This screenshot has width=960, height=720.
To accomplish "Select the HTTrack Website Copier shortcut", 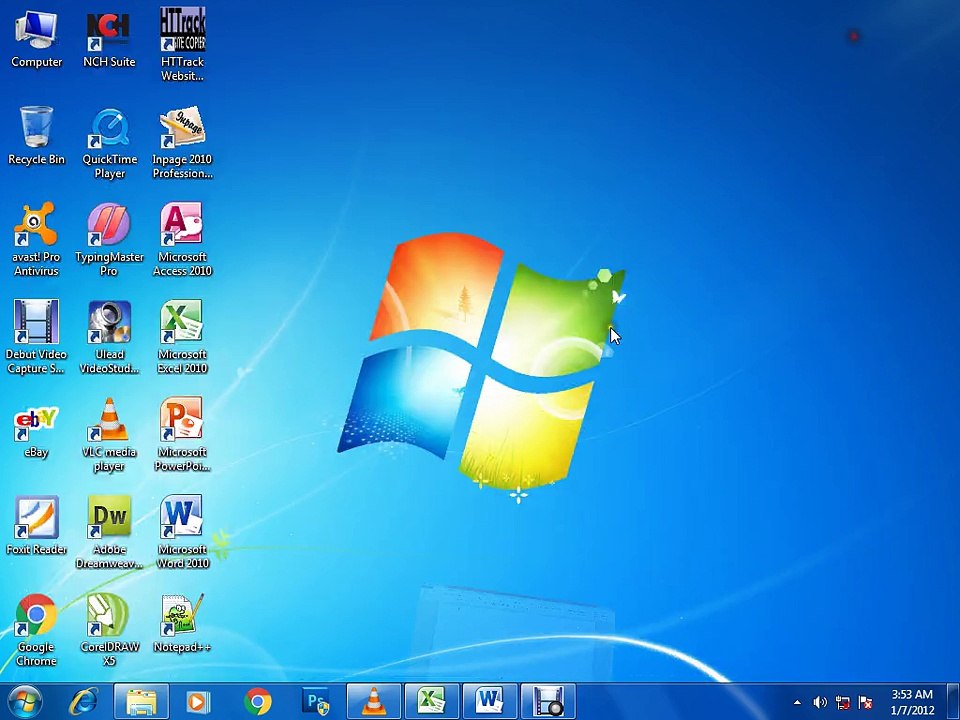I will pos(182,45).
